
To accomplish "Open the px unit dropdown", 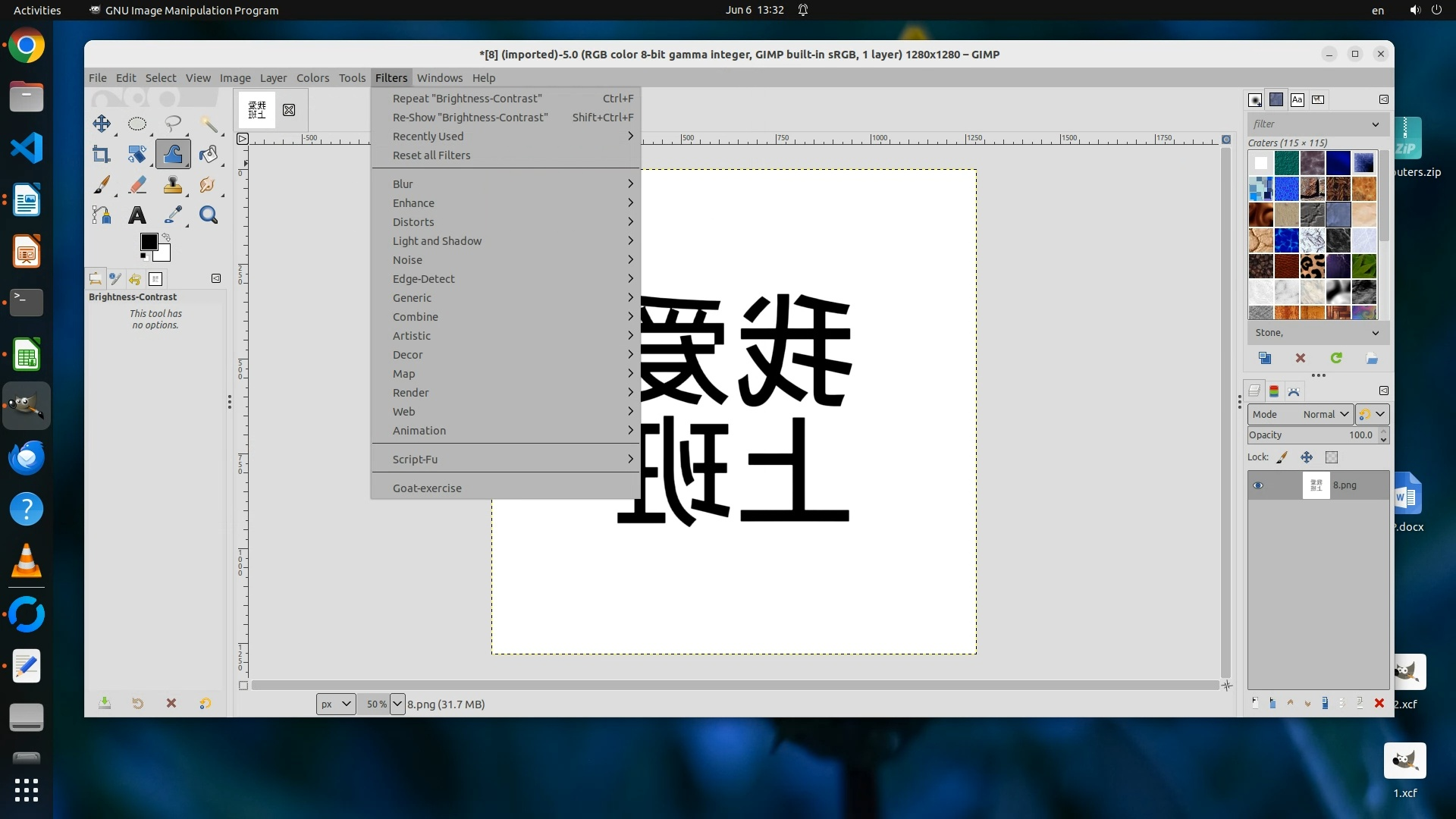I will click(335, 704).
